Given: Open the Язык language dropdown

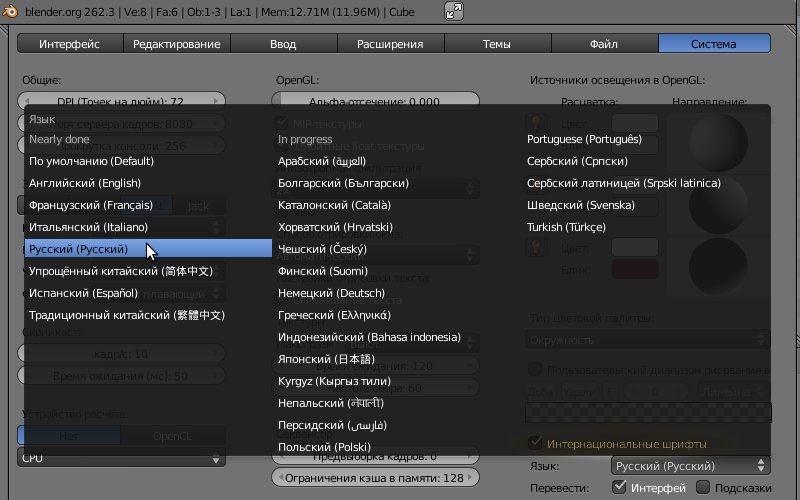Looking at the screenshot, I should point(690,466).
